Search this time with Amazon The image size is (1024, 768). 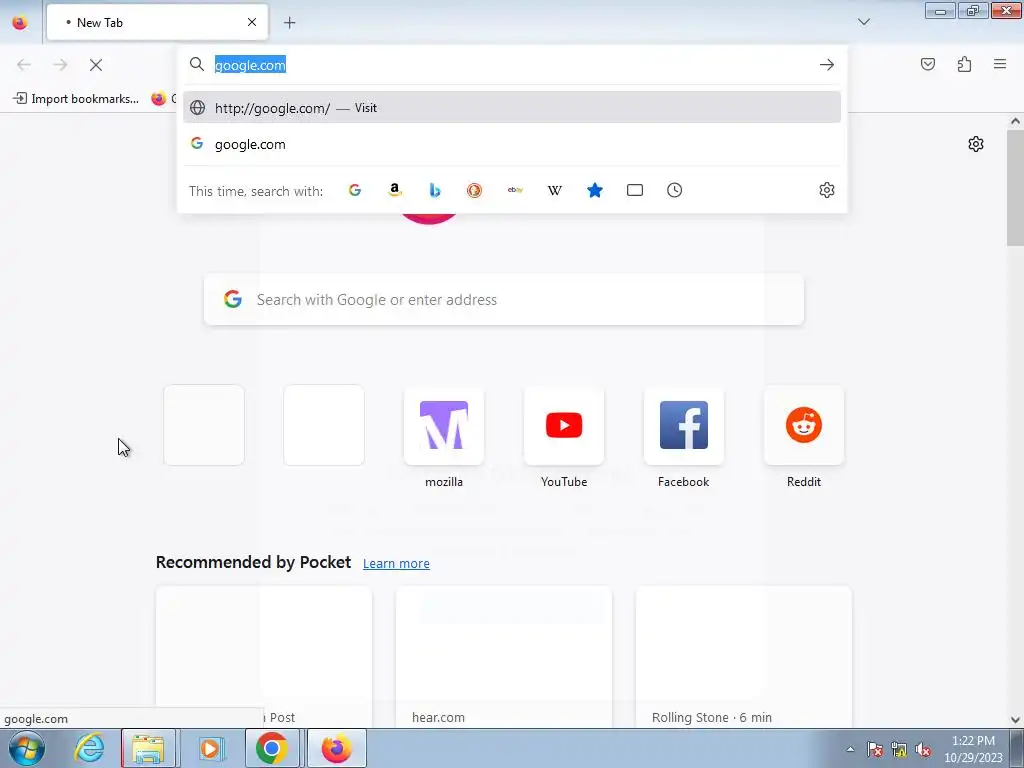[394, 190]
